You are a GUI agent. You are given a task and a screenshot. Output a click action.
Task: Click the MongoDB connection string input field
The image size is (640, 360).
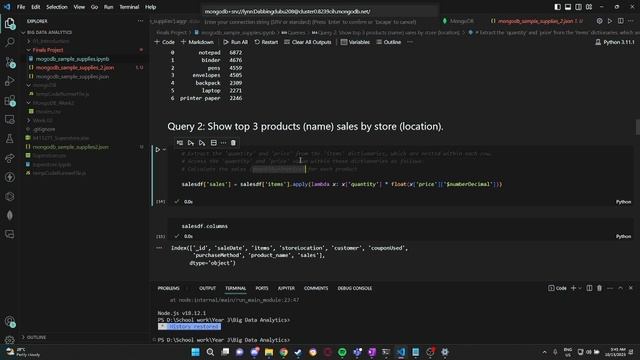coord(320,11)
